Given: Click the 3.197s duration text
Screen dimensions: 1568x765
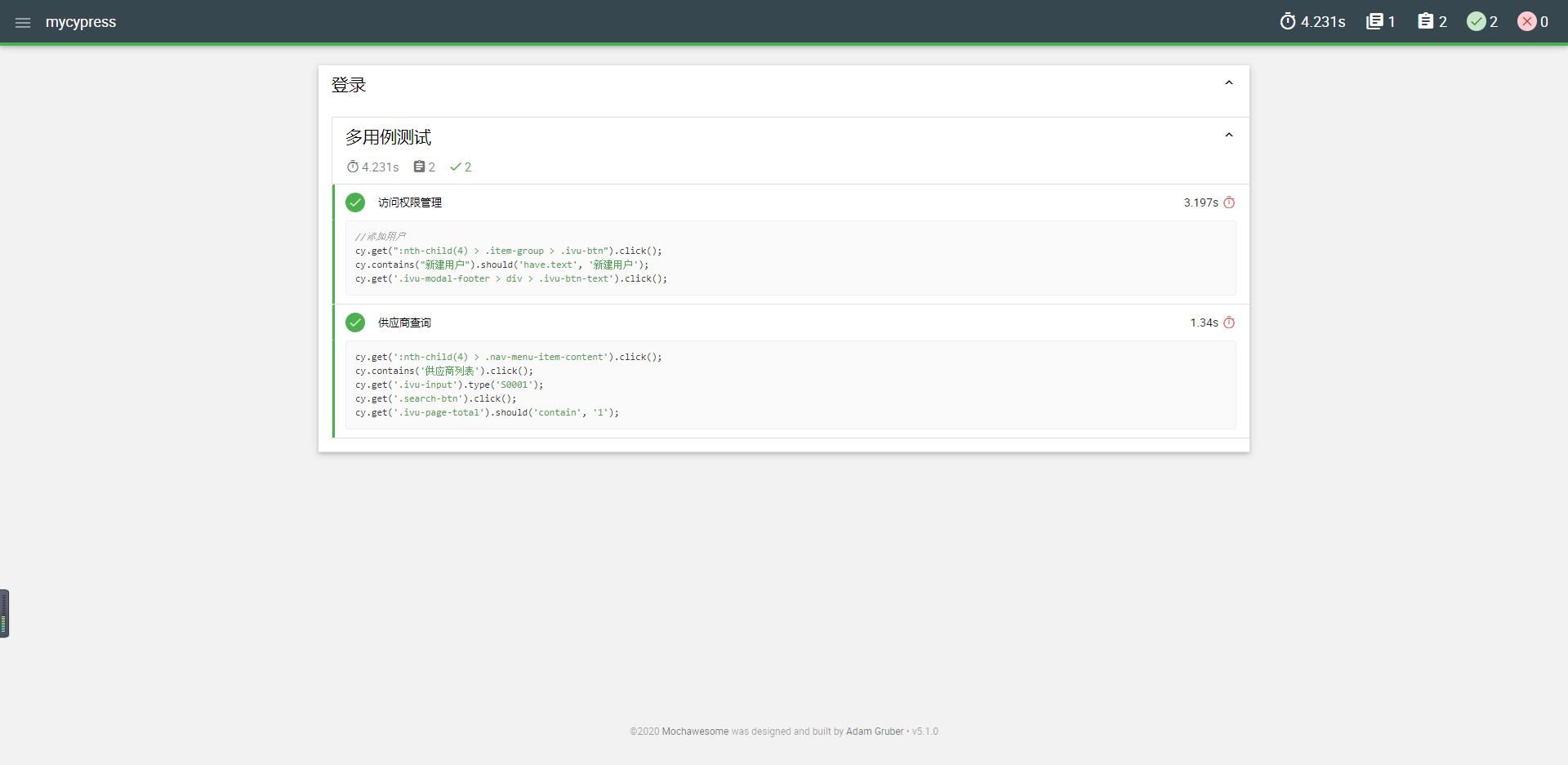Looking at the screenshot, I should tap(1201, 202).
